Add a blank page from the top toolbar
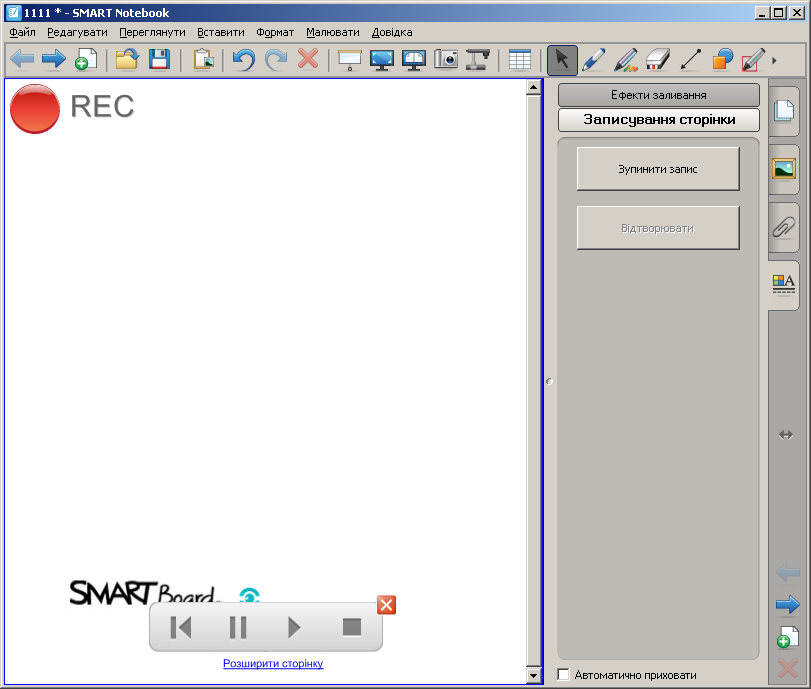 [86, 59]
